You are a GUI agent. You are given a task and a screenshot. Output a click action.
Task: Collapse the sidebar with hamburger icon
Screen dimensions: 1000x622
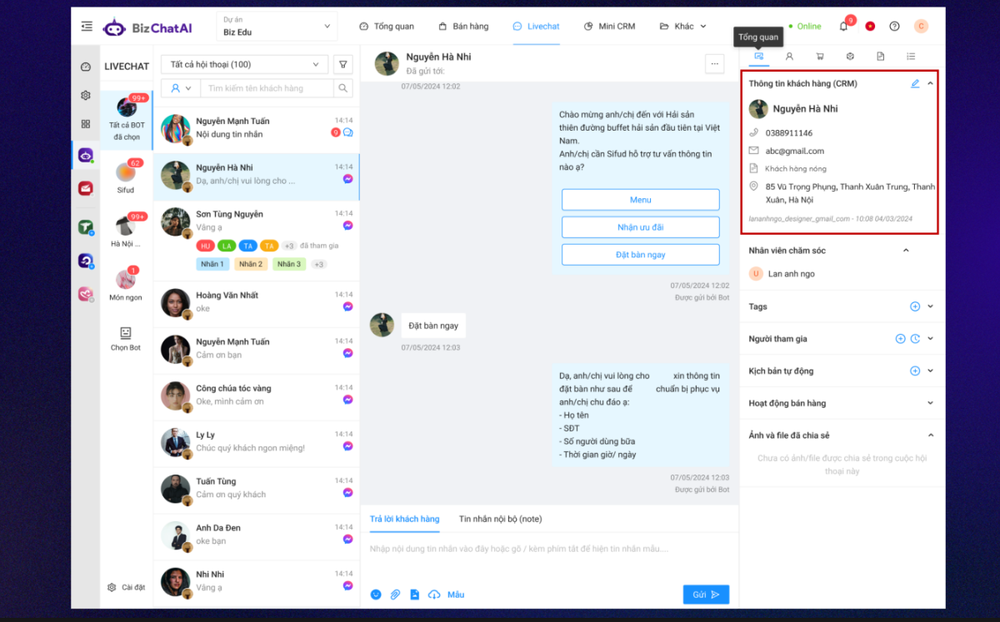[87, 27]
